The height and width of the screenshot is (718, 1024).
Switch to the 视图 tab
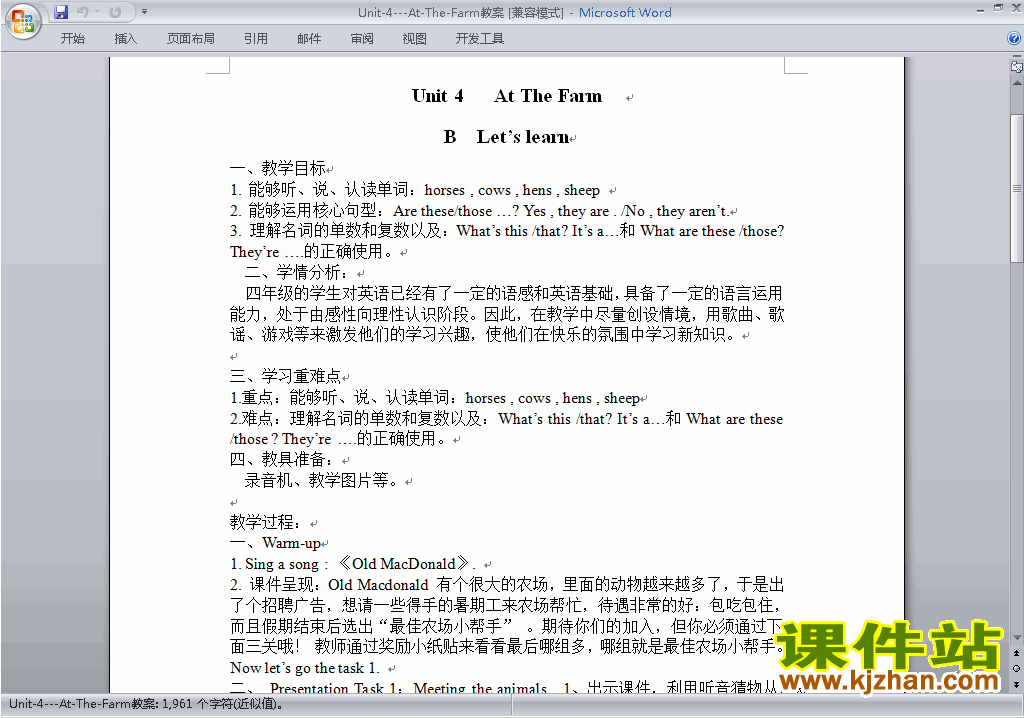(415, 39)
